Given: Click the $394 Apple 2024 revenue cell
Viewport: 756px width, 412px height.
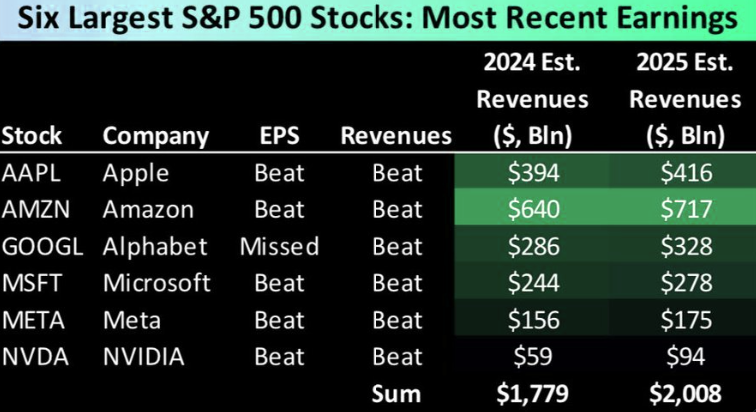Looking at the screenshot, I should [x=532, y=172].
